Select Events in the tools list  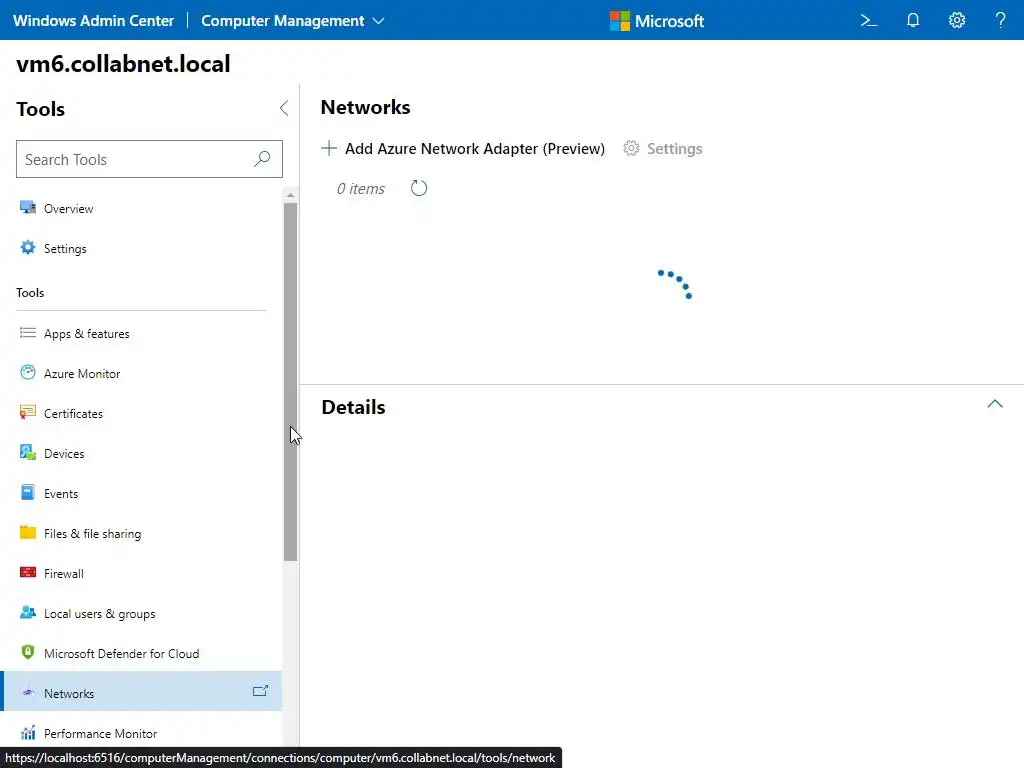pos(60,494)
